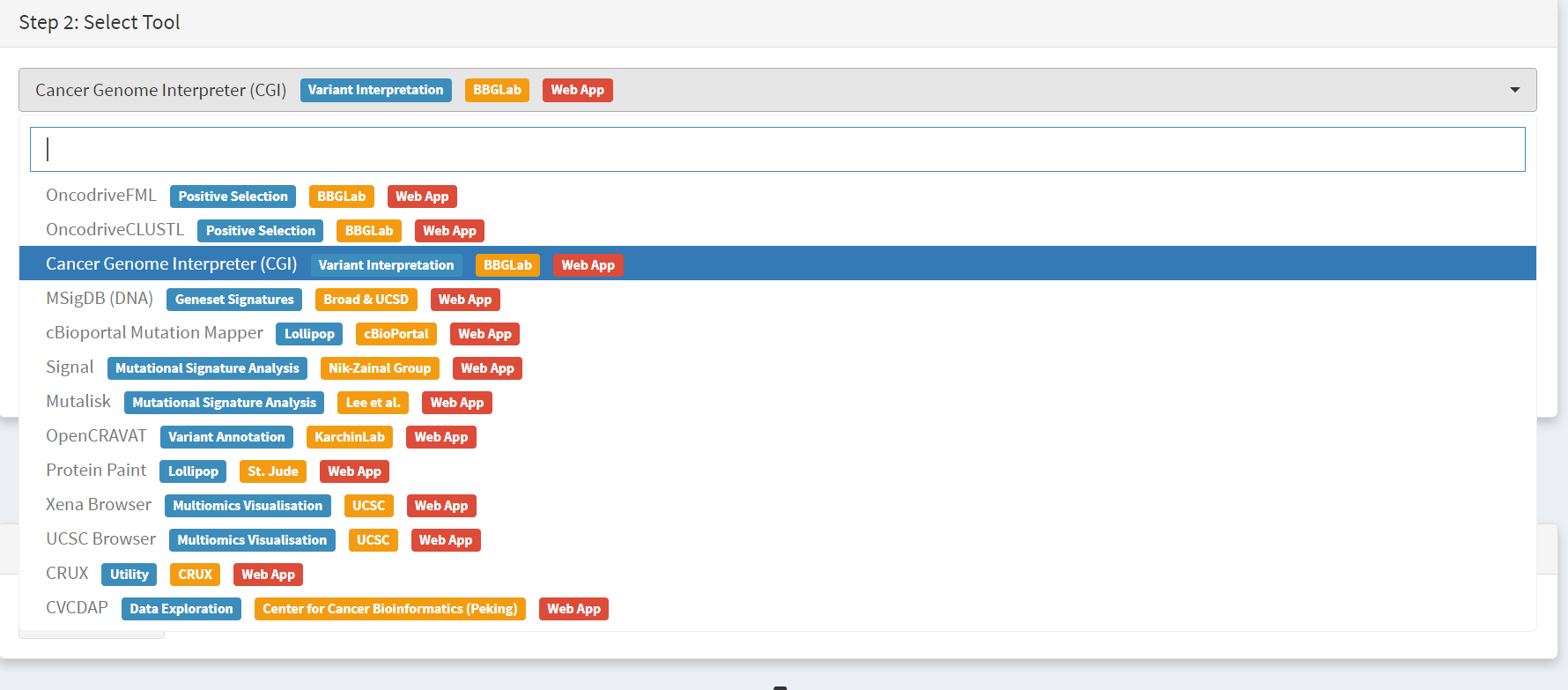The width and height of the screenshot is (1568, 690).
Task: Click the tool search input field
Action: [x=777, y=149]
